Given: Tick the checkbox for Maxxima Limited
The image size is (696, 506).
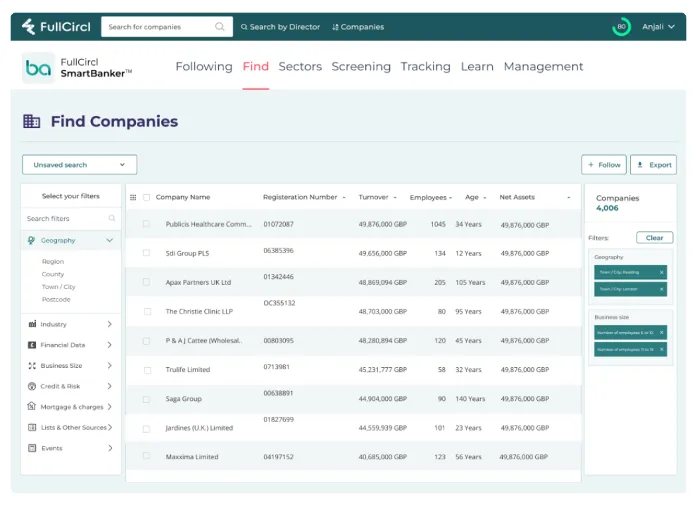Looking at the screenshot, I should pos(146,456).
